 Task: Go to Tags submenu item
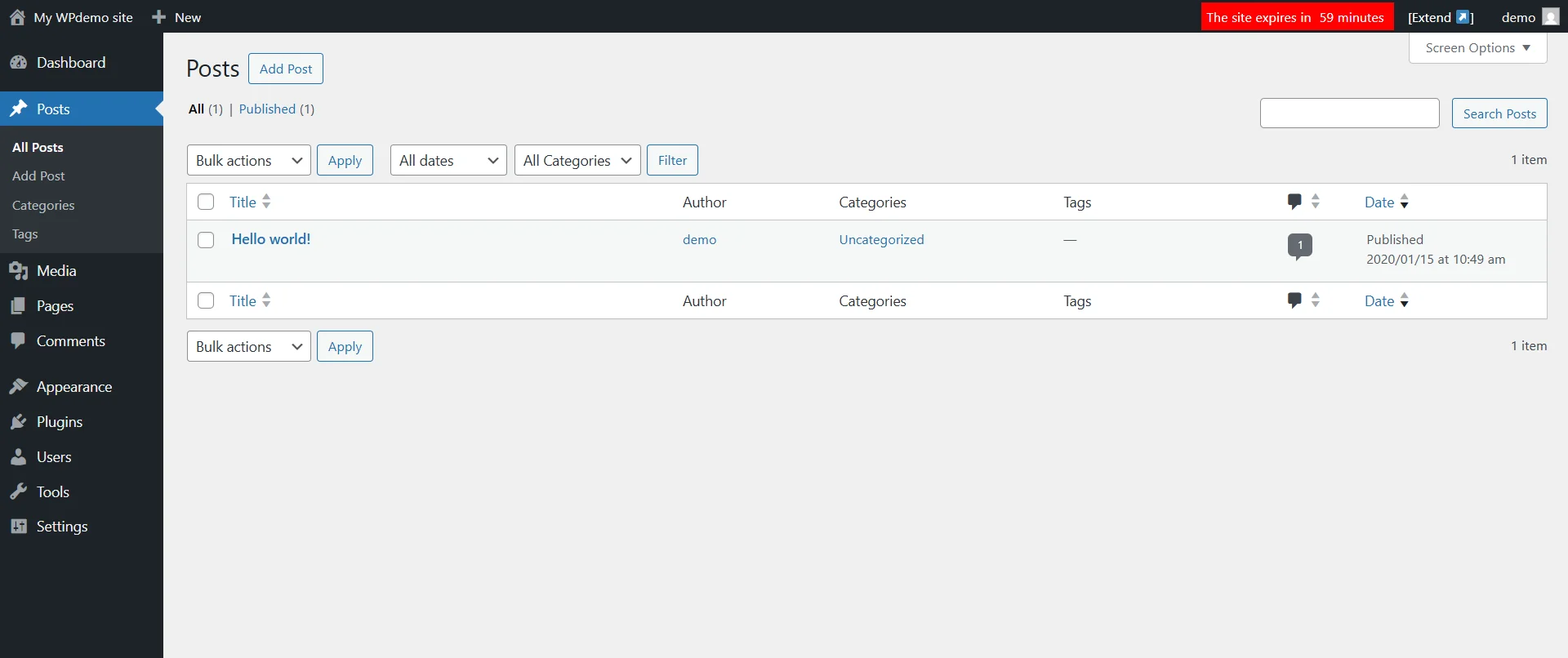[x=25, y=234]
